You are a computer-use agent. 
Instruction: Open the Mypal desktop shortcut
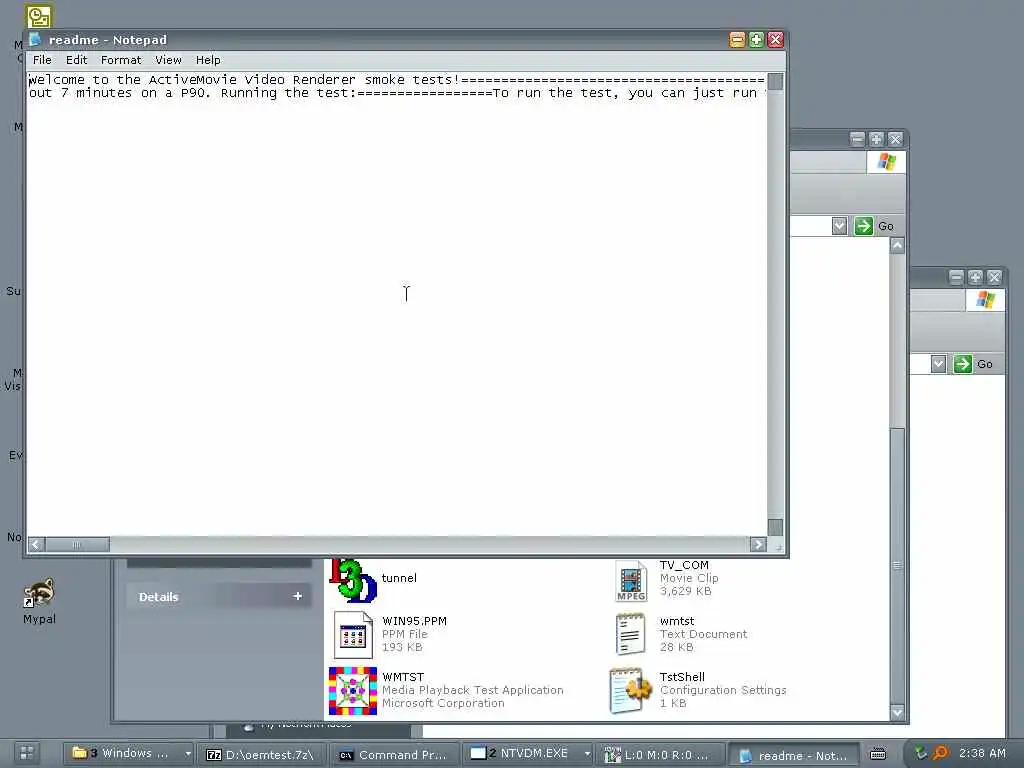(x=39, y=601)
